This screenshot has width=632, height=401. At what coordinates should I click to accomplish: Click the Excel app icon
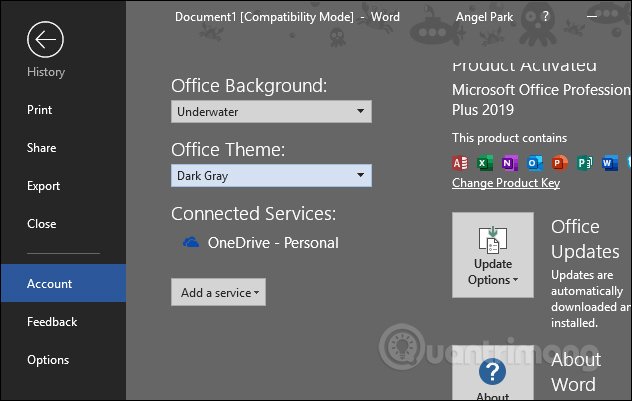click(x=485, y=163)
